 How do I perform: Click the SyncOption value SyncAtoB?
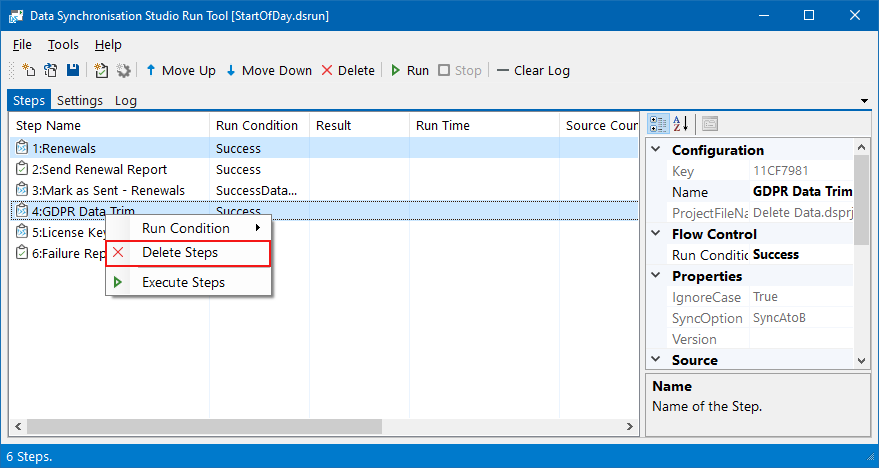click(x=802, y=318)
